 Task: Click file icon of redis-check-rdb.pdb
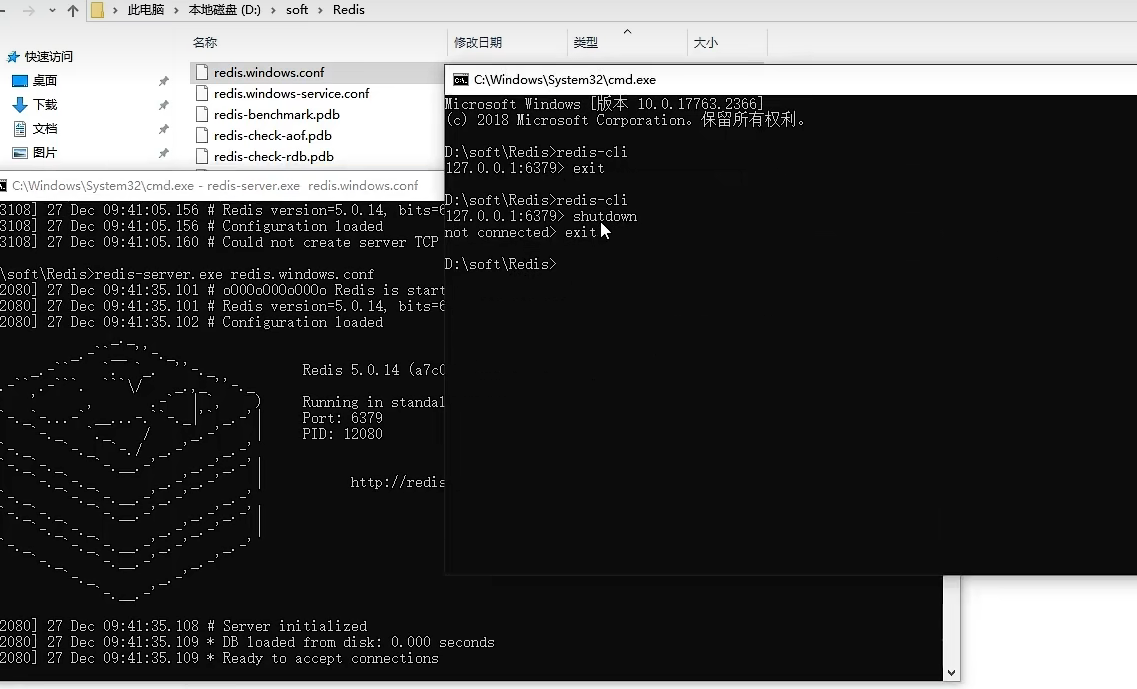[x=202, y=157]
